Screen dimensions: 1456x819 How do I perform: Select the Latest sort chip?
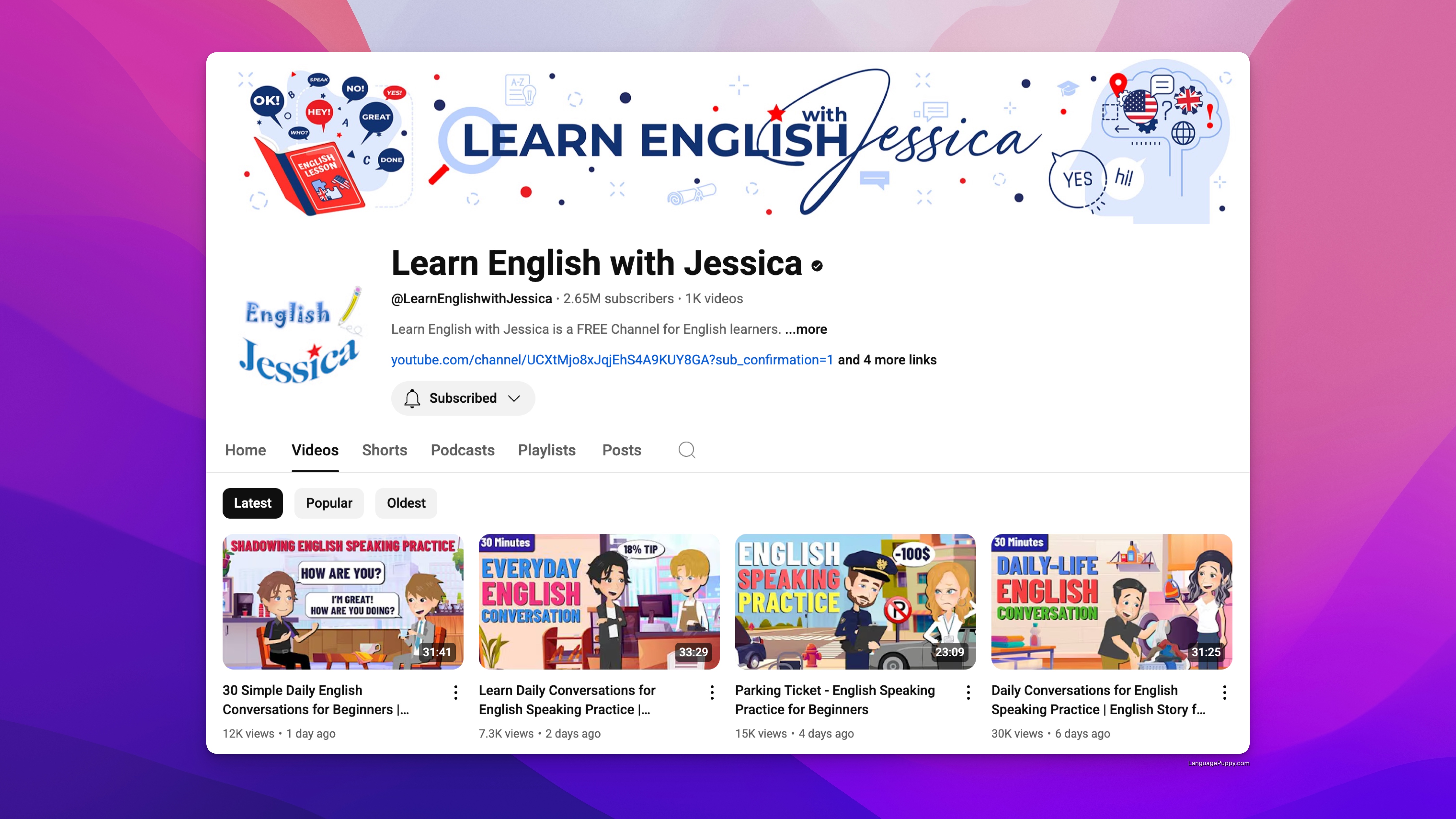tap(253, 503)
